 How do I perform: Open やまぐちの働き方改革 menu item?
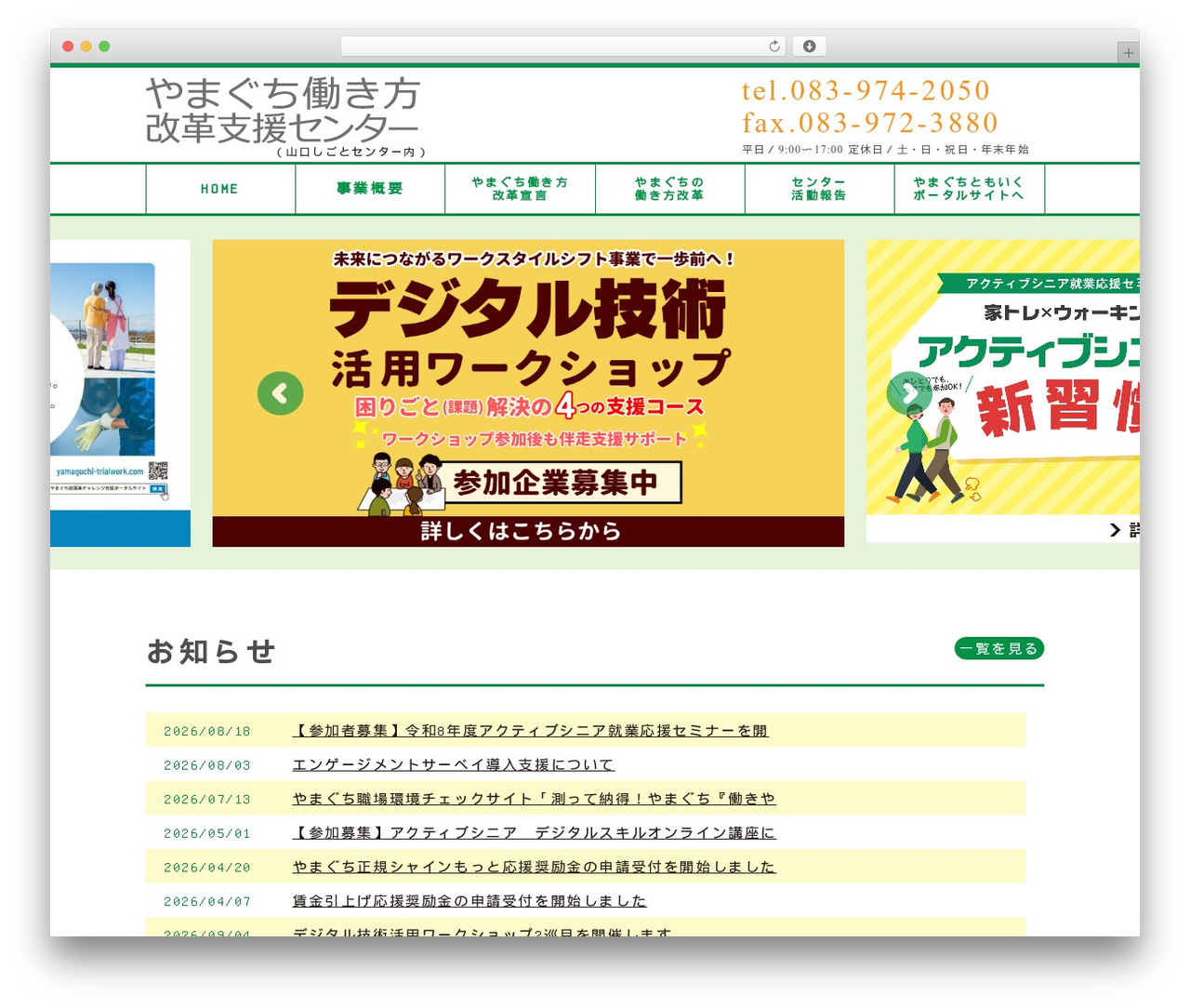click(669, 189)
